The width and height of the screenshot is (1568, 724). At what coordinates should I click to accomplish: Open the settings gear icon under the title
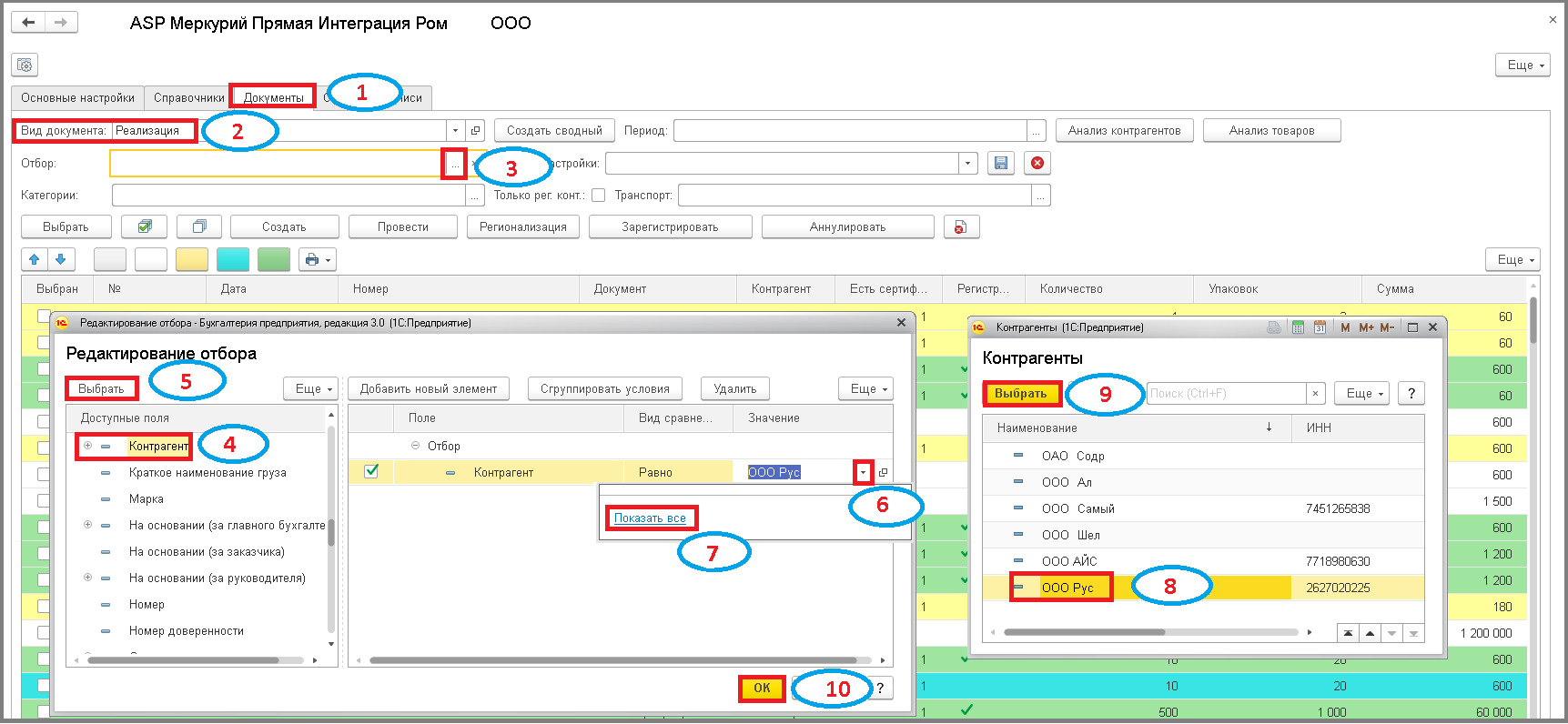tap(25, 65)
